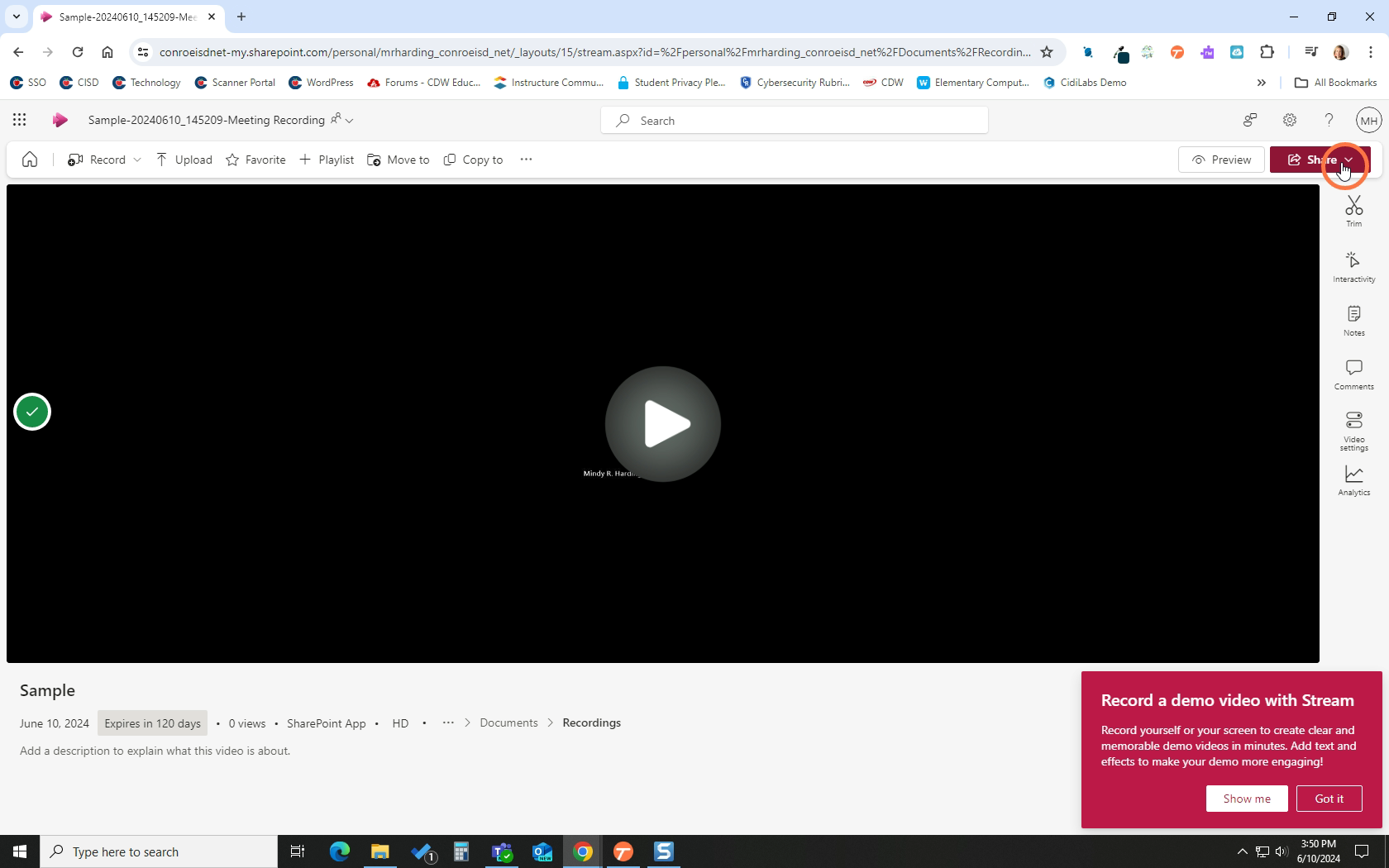
Task: Open the Documents breadcrumb link
Action: click(x=508, y=723)
